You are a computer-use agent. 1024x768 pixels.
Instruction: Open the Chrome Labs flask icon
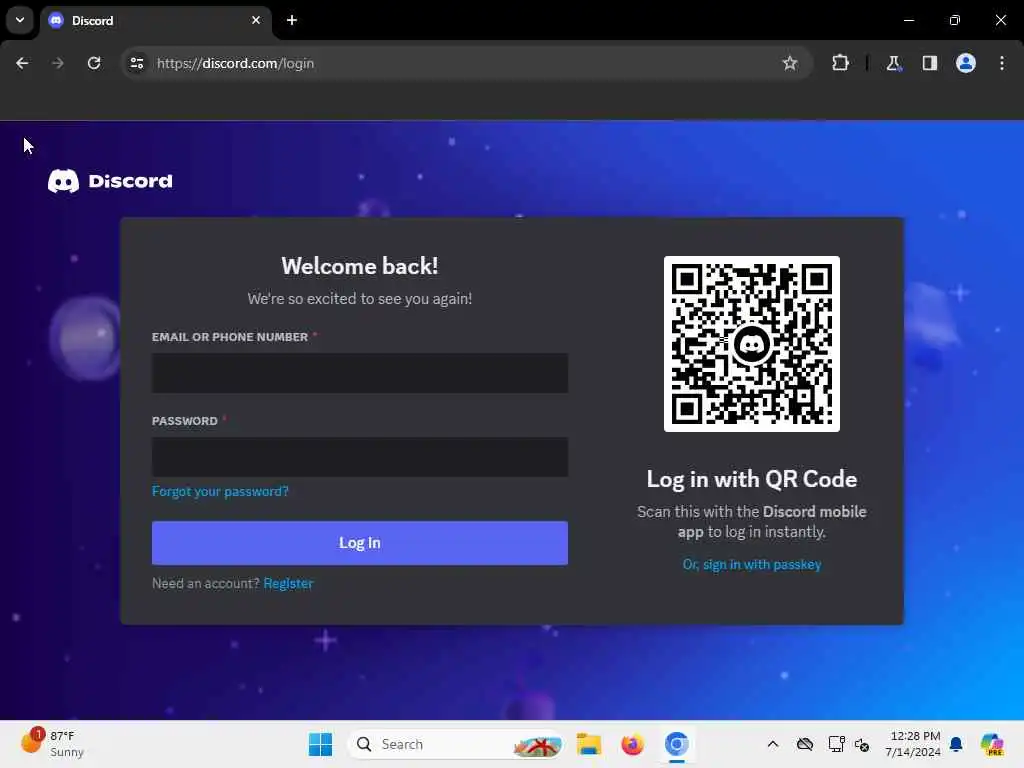tap(893, 63)
